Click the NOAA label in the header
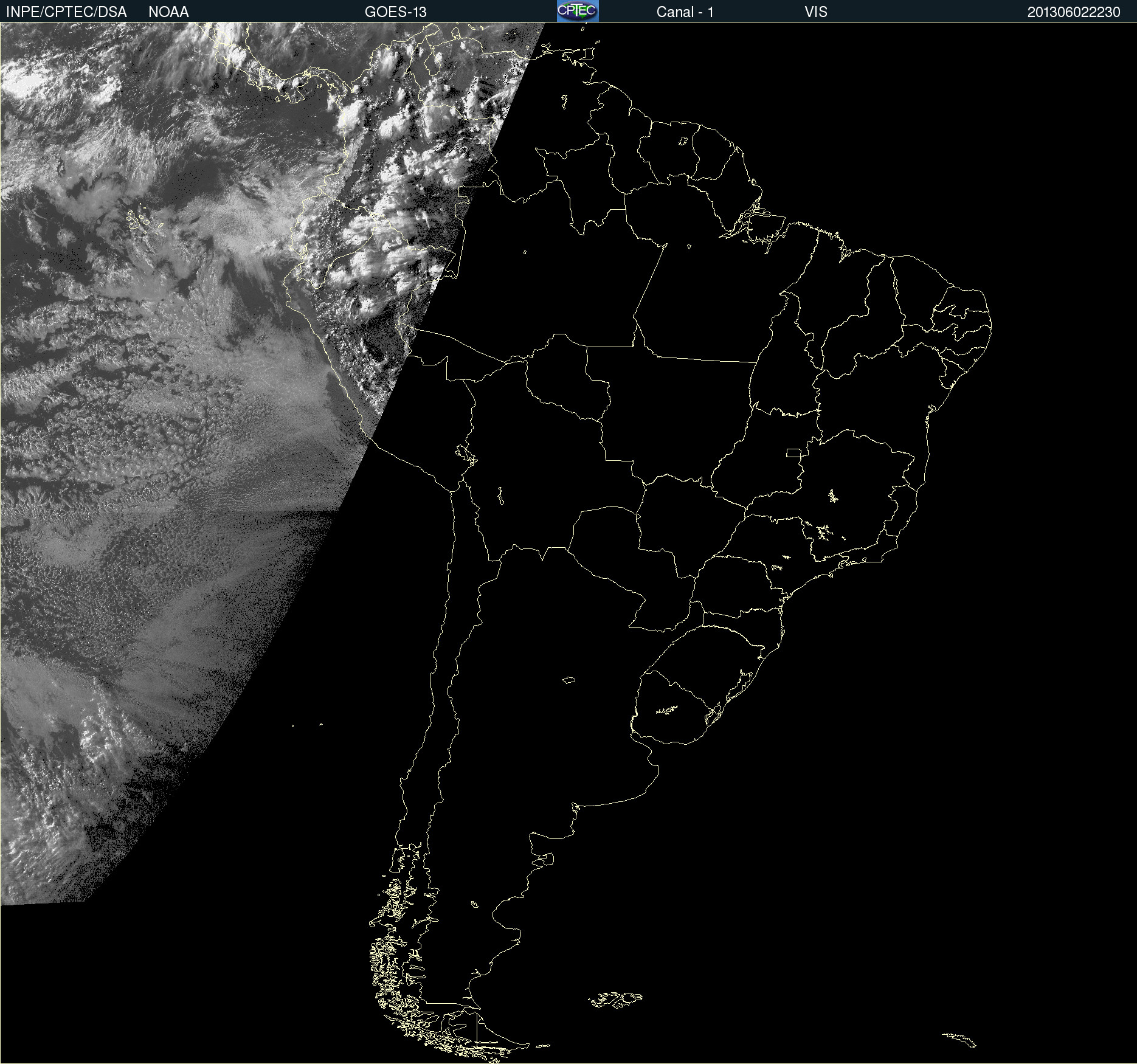The height and width of the screenshot is (1064, 1137). coord(168,12)
